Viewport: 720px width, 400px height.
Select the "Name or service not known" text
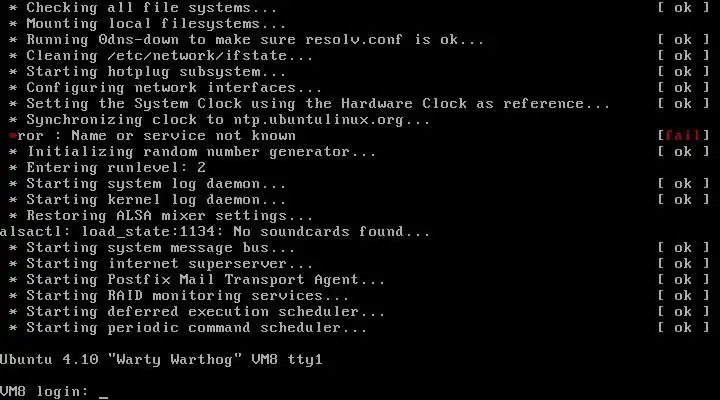(183, 135)
